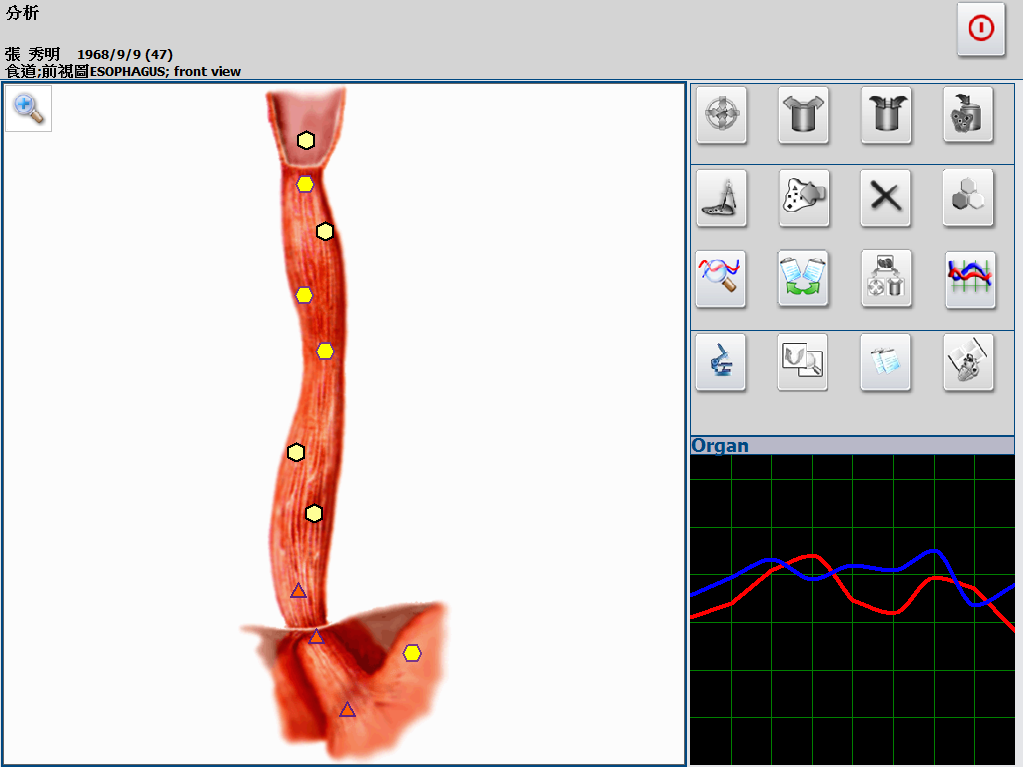Click the zoom-in magnifier icon
The image size is (1023, 767).
(x=29, y=109)
